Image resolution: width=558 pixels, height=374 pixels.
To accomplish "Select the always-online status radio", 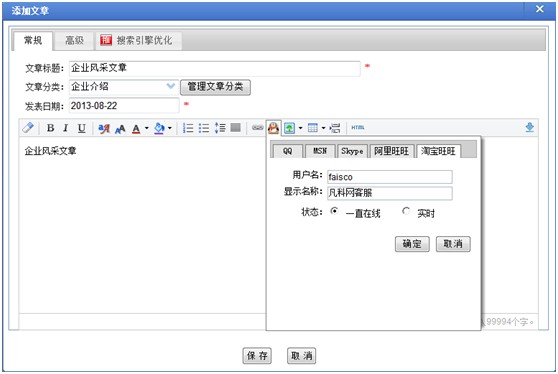I will (334, 211).
